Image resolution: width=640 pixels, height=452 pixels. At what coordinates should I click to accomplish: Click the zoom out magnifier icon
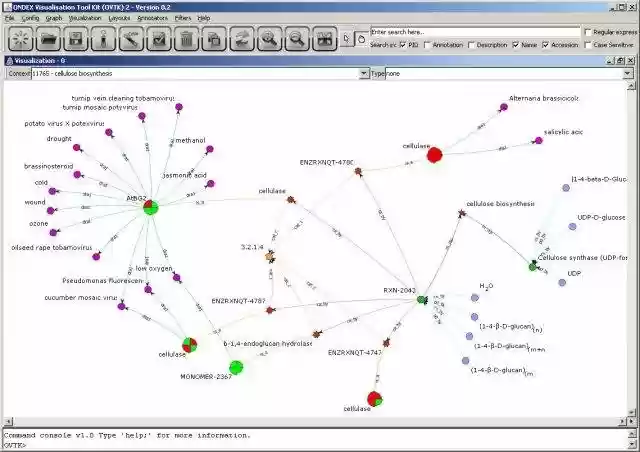click(297, 39)
